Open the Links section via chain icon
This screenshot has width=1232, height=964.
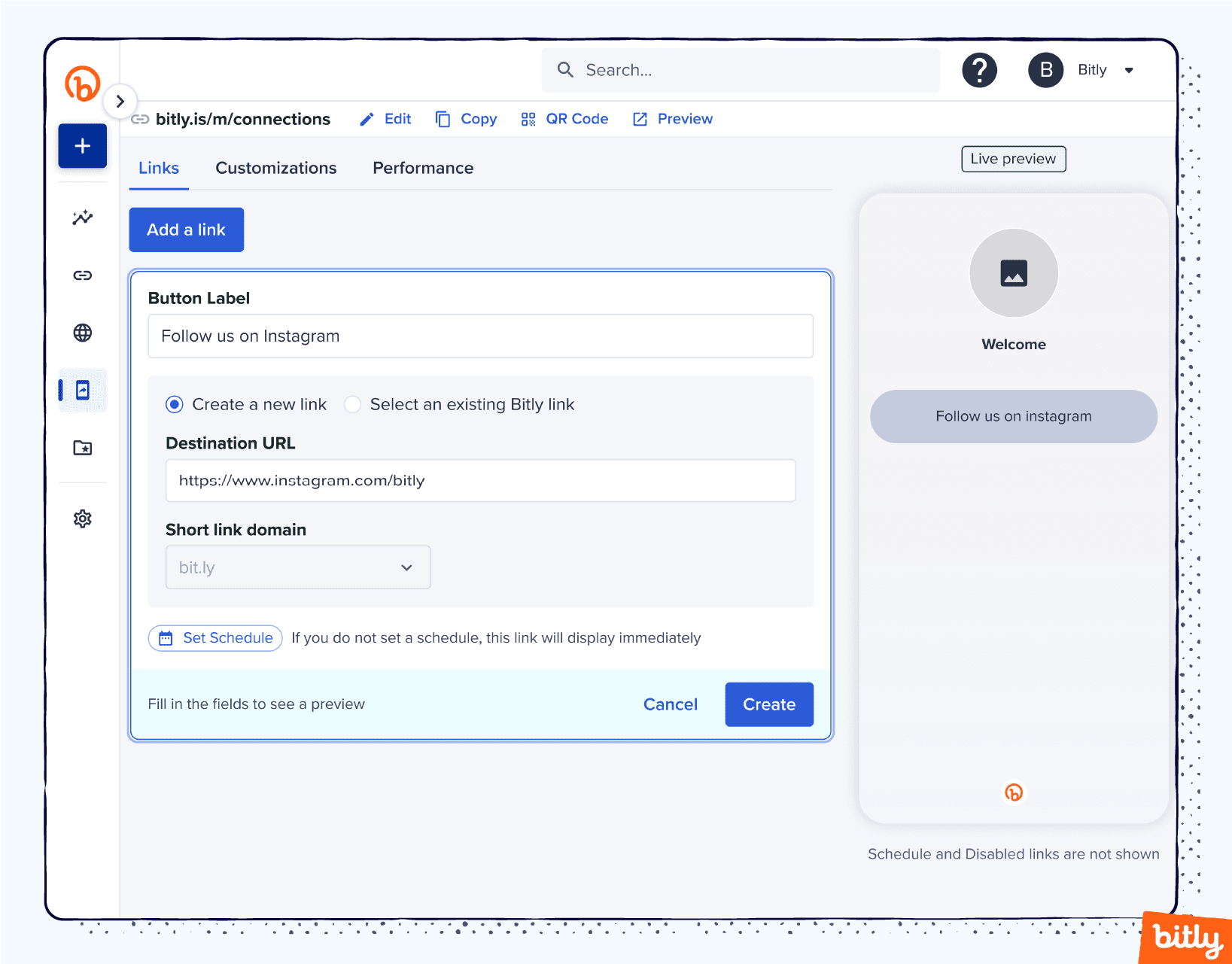pos(82,275)
